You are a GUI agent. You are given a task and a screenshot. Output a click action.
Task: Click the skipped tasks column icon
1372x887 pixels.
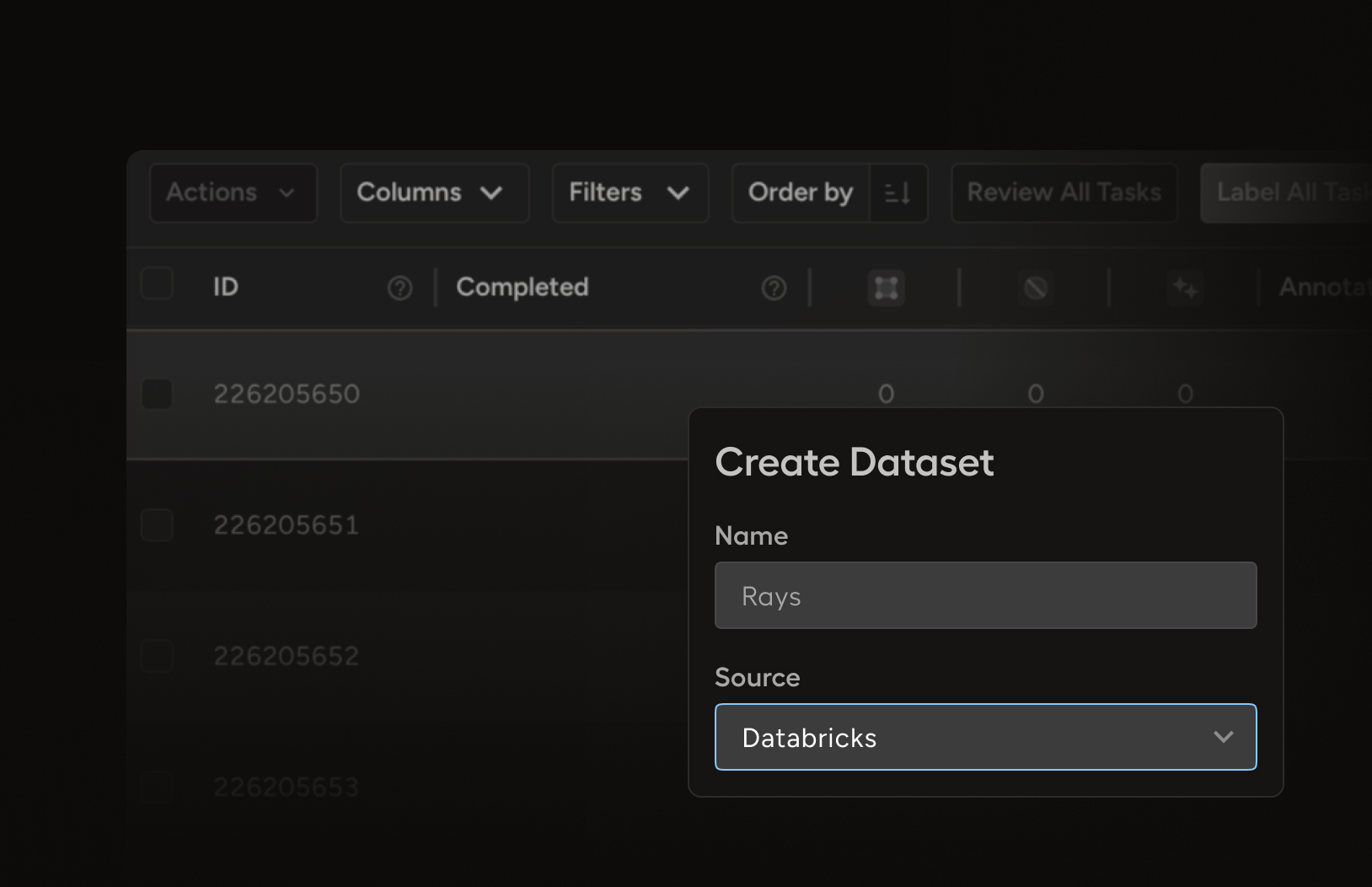1035,288
